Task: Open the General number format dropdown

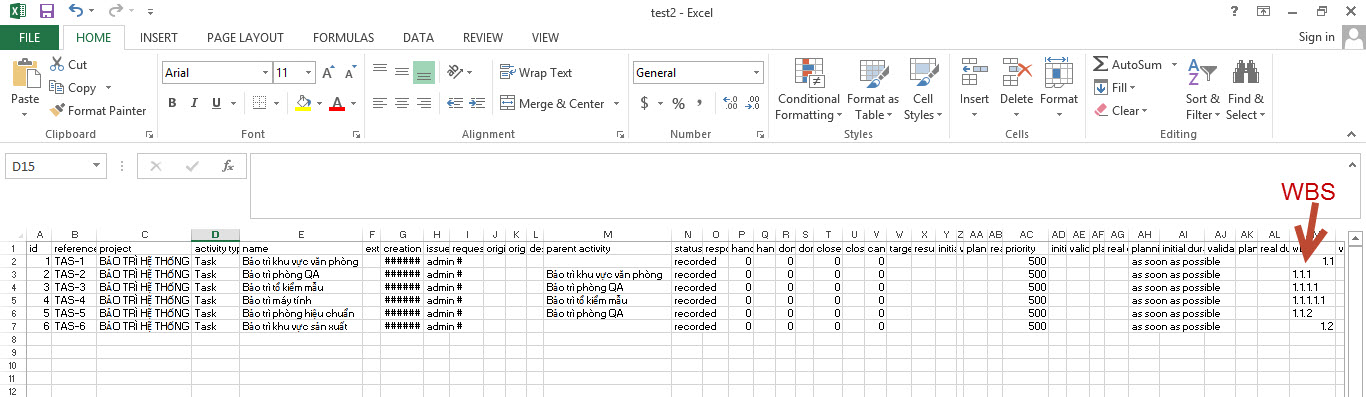Action: [x=757, y=73]
